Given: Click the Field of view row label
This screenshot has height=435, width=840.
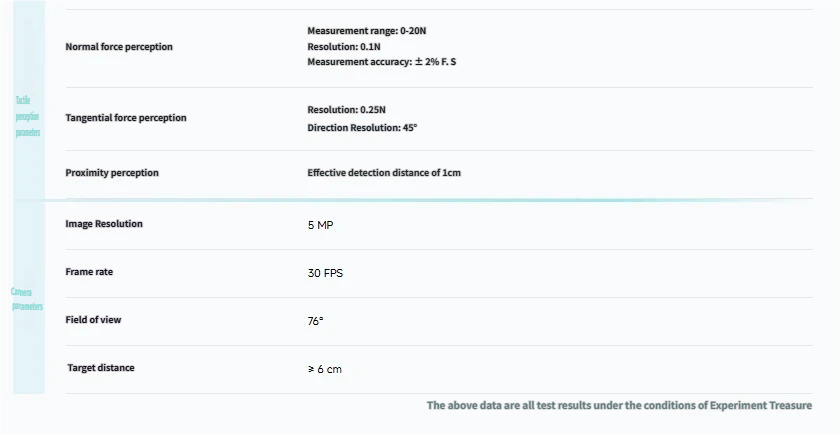Looking at the screenshot, I should [93, 320].
